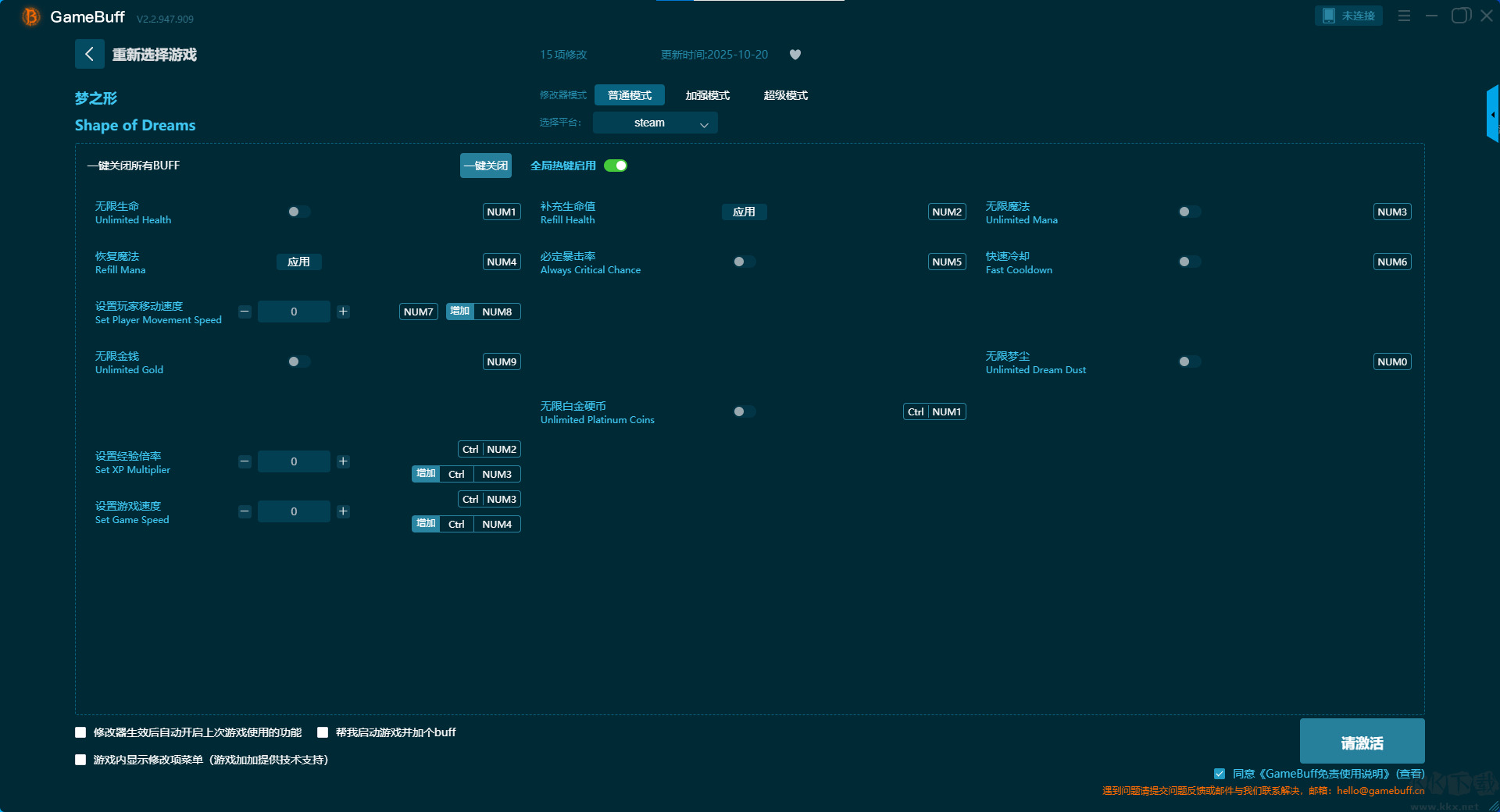
Task: Turn on Always Critical Chance
Action: [744, 262]
